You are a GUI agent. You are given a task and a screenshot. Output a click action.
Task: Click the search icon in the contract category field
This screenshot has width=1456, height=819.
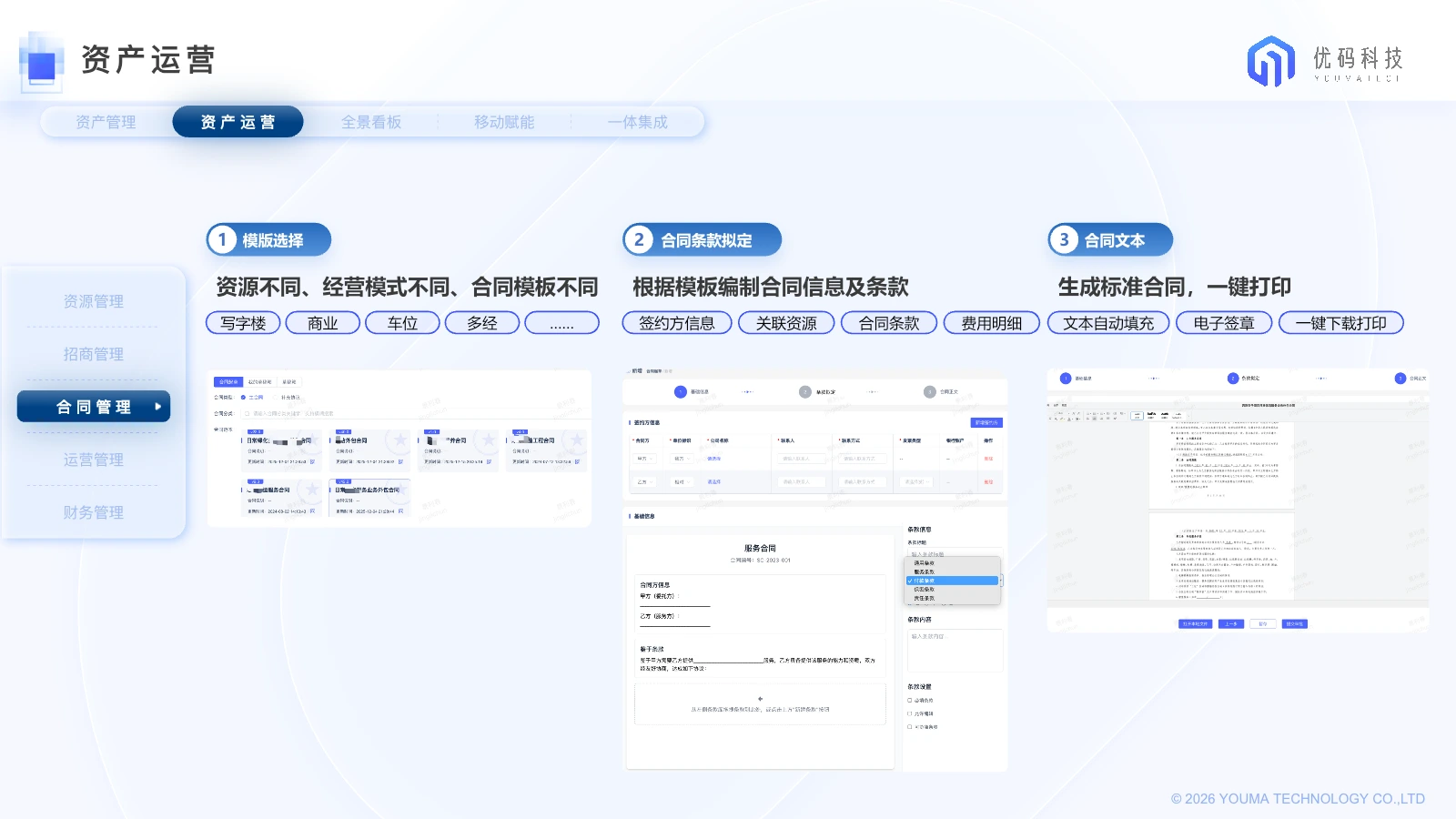[247, 413]
